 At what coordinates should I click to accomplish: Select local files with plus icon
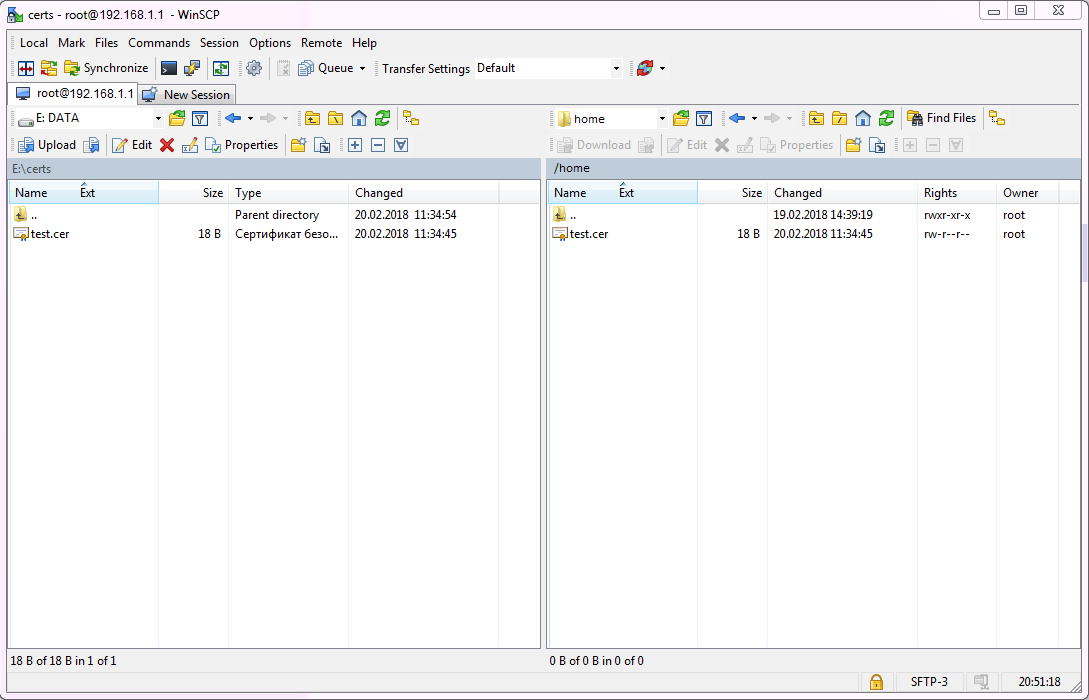[355, 145]
